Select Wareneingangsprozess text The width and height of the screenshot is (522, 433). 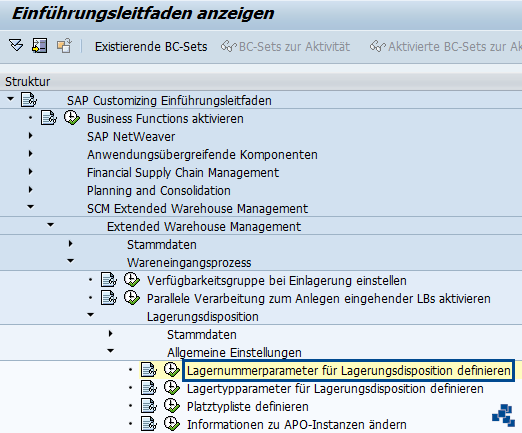click(x=189, y=263)
